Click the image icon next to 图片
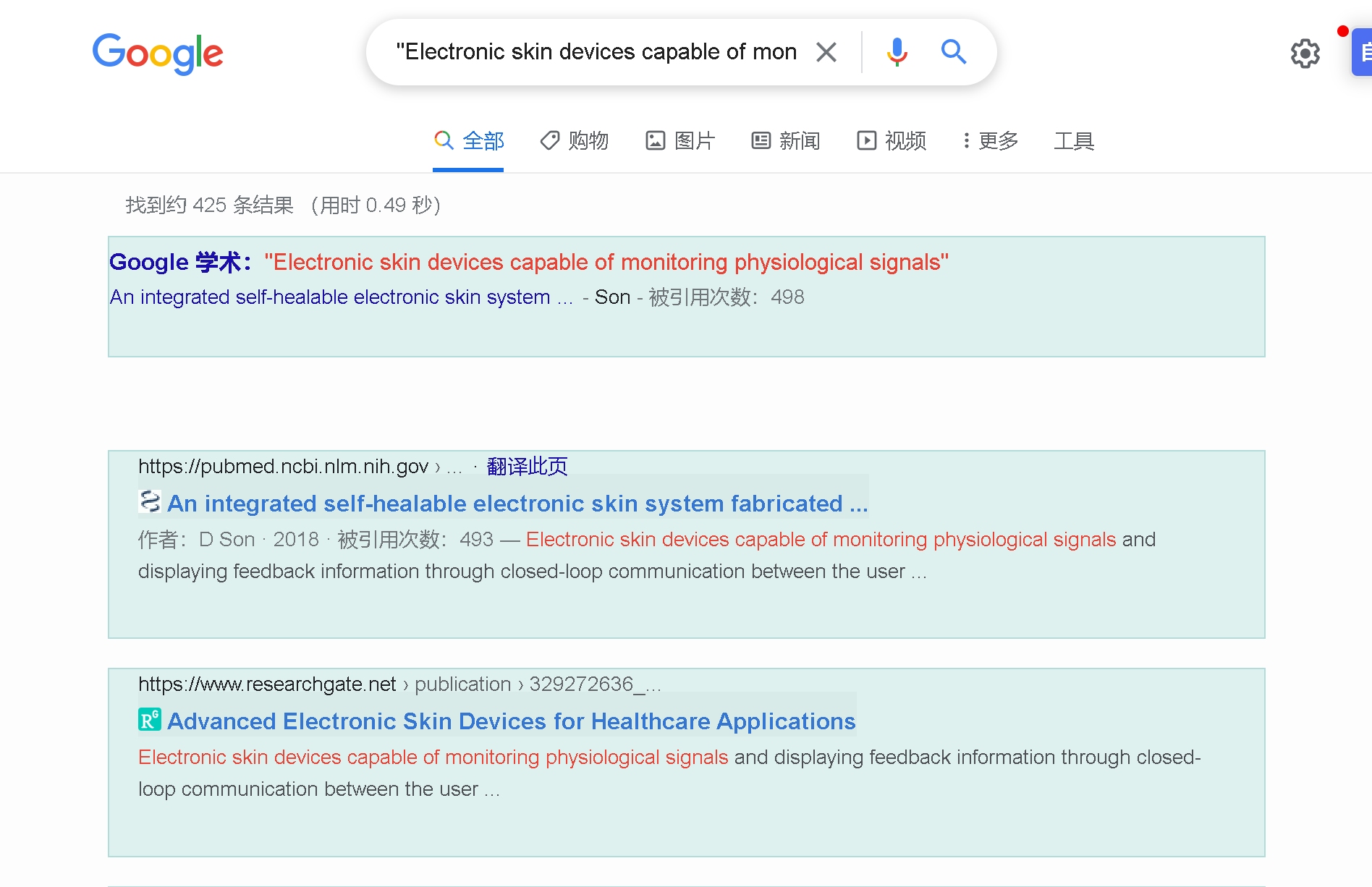1372x887 pixels. point(656,140)
